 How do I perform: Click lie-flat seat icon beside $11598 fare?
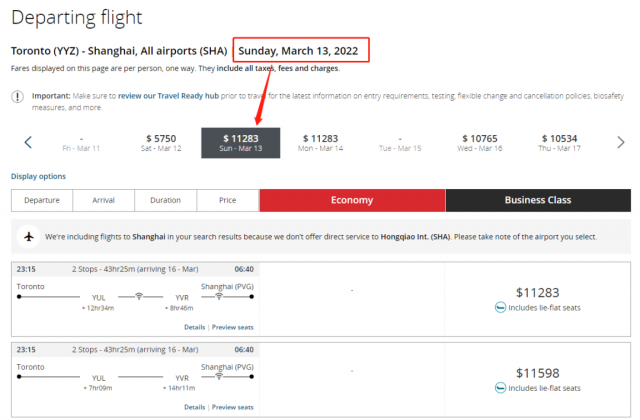click(x=500, y=387)
